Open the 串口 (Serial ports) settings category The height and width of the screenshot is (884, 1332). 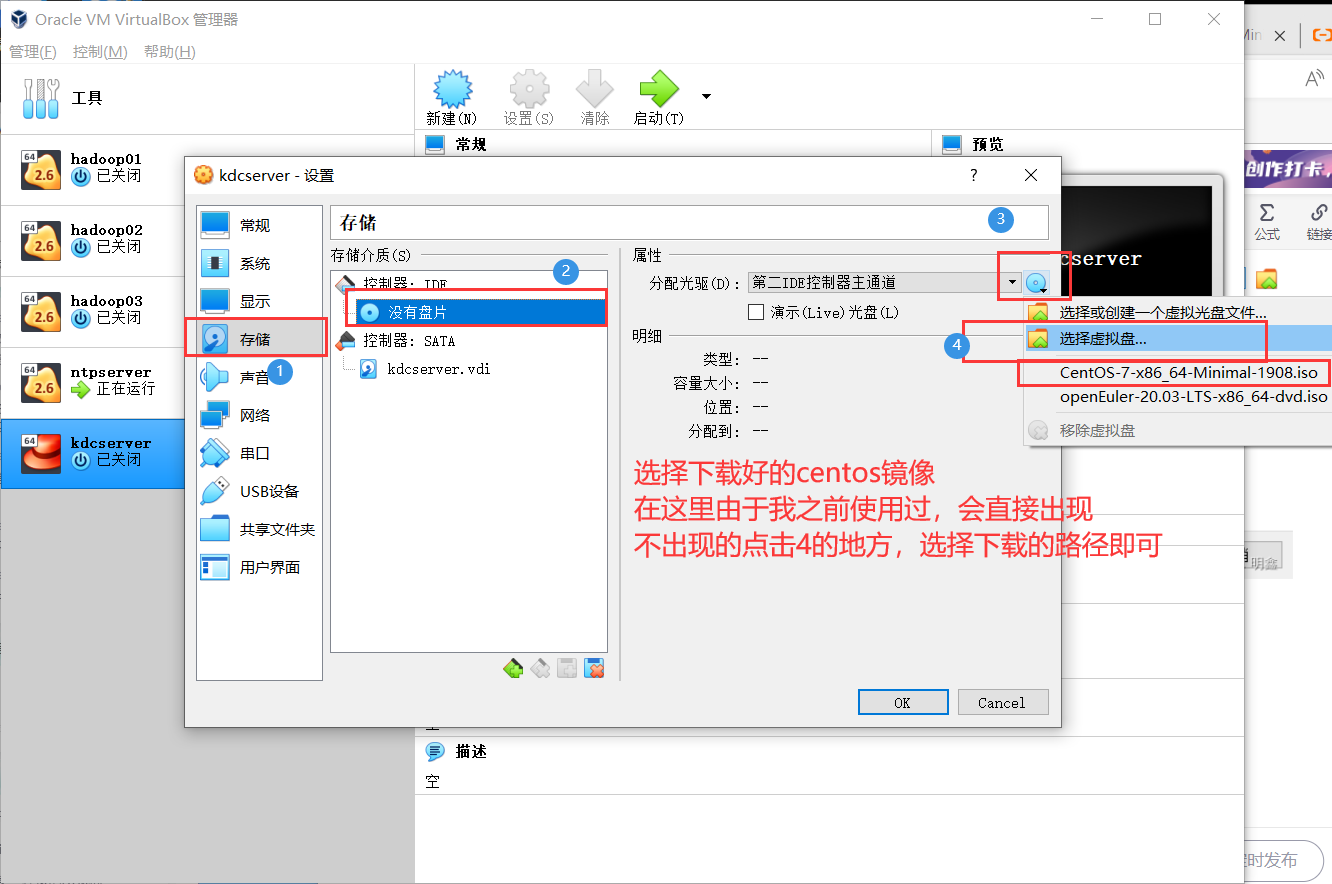tap(259, 454)
